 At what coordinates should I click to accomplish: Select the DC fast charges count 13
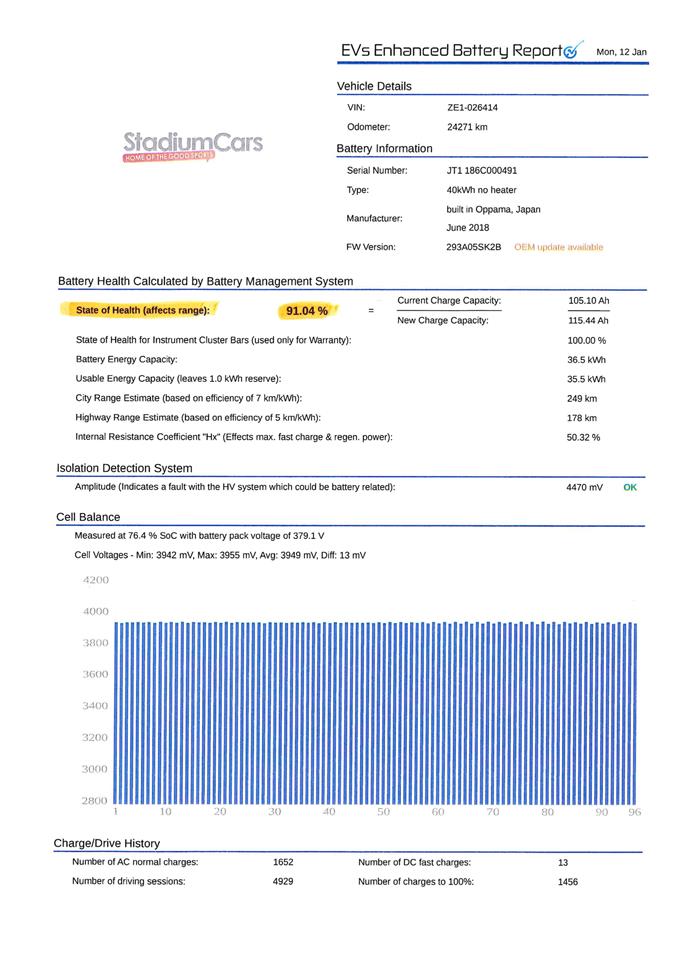(563, 862)
